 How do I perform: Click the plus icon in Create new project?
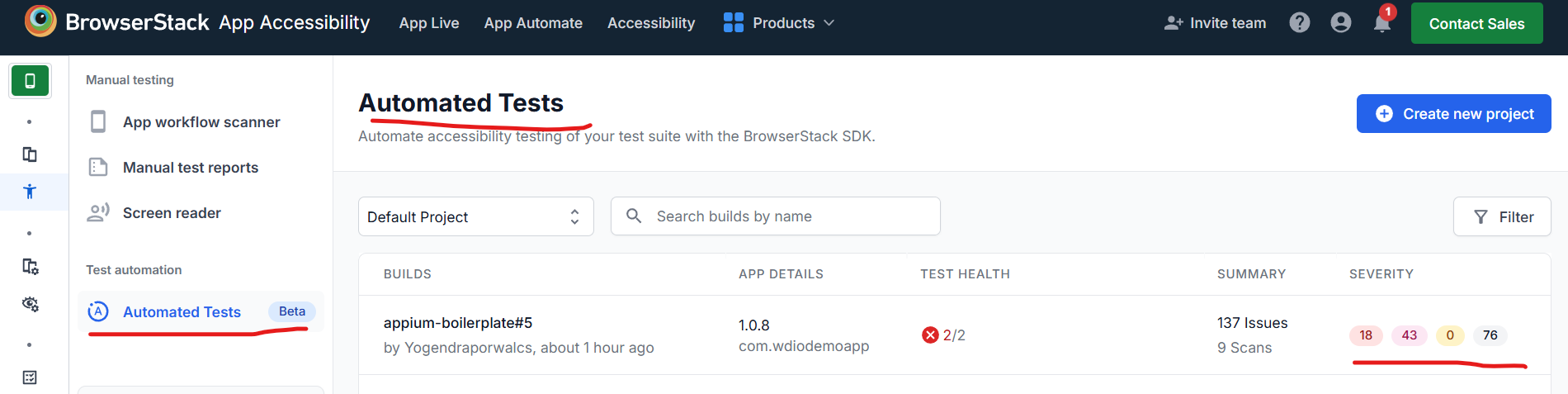click(x=1385, y=114)
